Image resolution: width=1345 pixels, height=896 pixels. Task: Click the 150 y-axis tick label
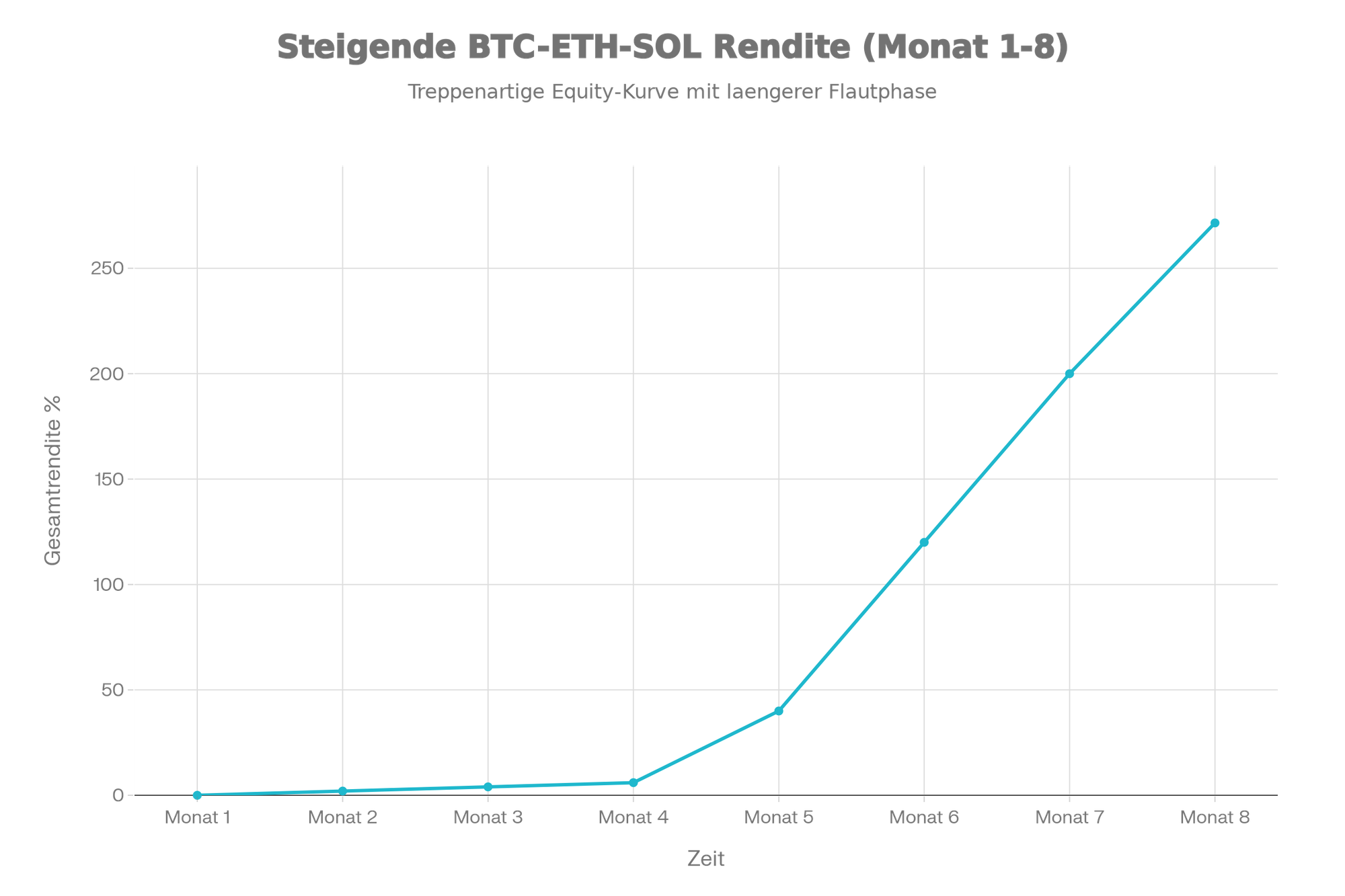coord(108,479)
